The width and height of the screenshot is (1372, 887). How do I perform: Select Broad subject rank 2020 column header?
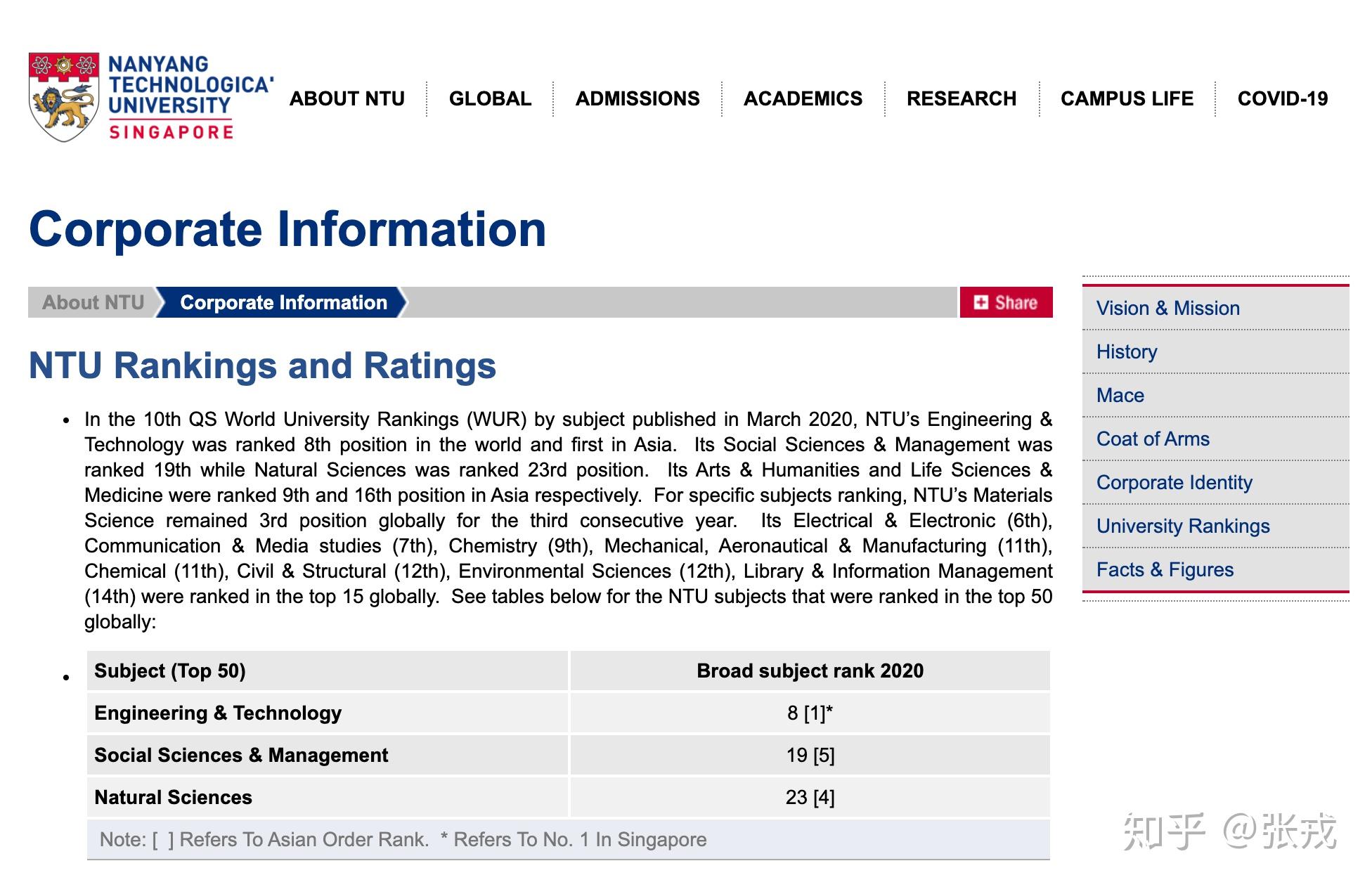tap(810, 671)
